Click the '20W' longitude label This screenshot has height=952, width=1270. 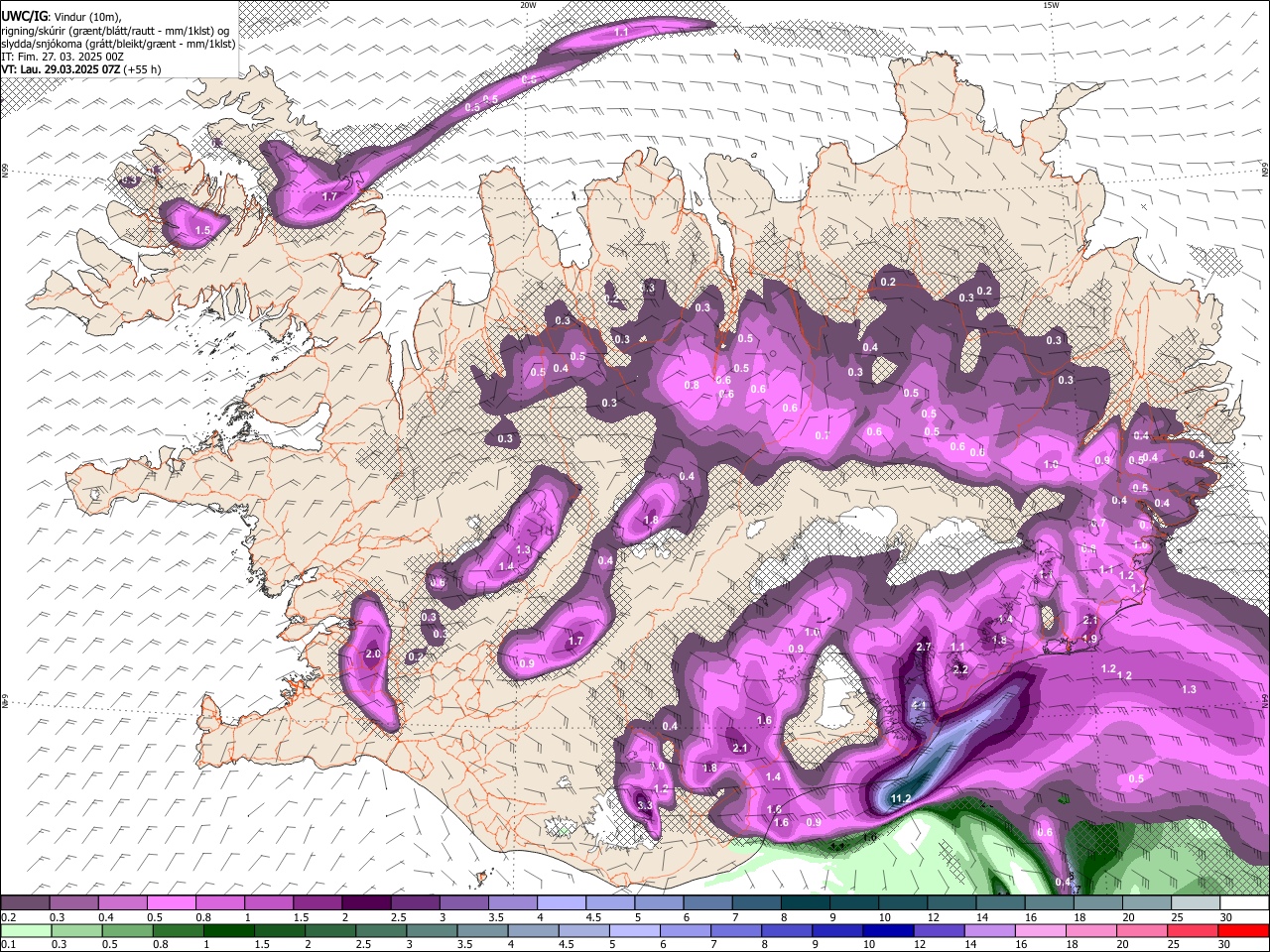528,5
